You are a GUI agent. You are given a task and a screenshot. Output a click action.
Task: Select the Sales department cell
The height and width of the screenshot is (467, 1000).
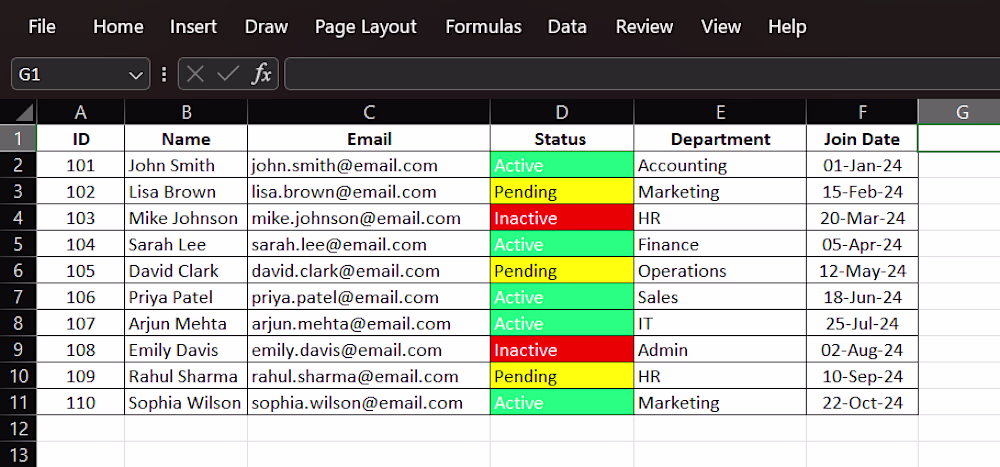point(720,297)
